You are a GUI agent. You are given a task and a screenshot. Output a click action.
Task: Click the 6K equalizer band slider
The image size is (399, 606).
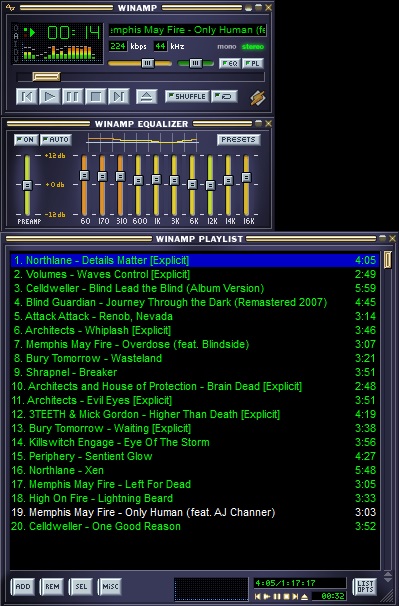[192, 184]
